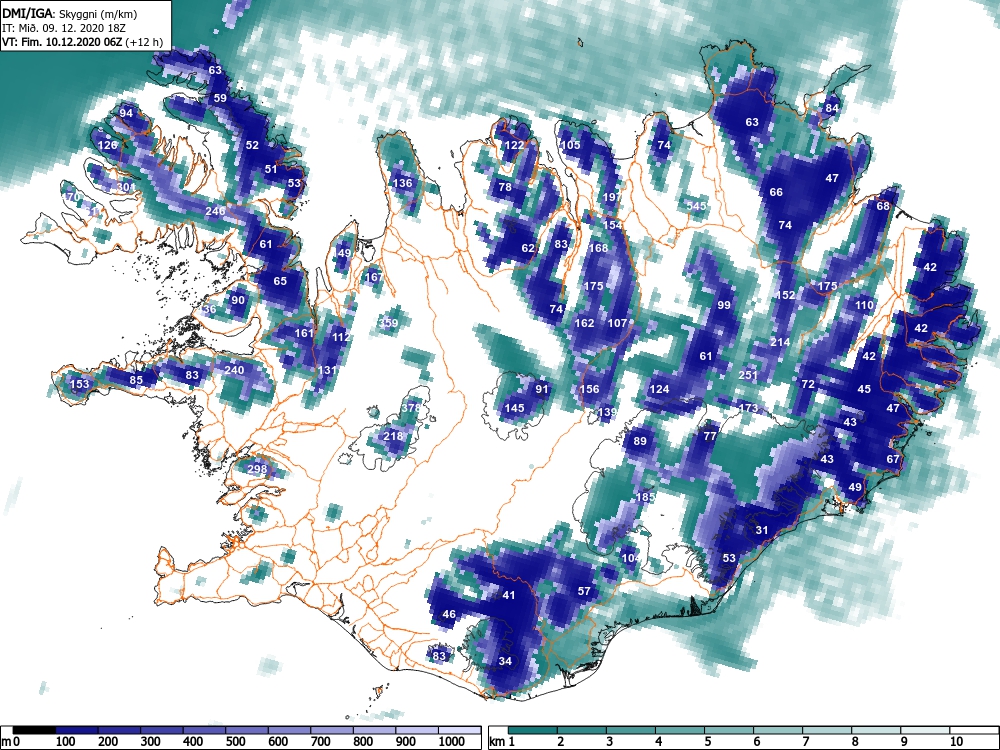The width and height of the screenshot is (1000, 750).
Task: Click the map value '124'
Action: pos(659,389)
